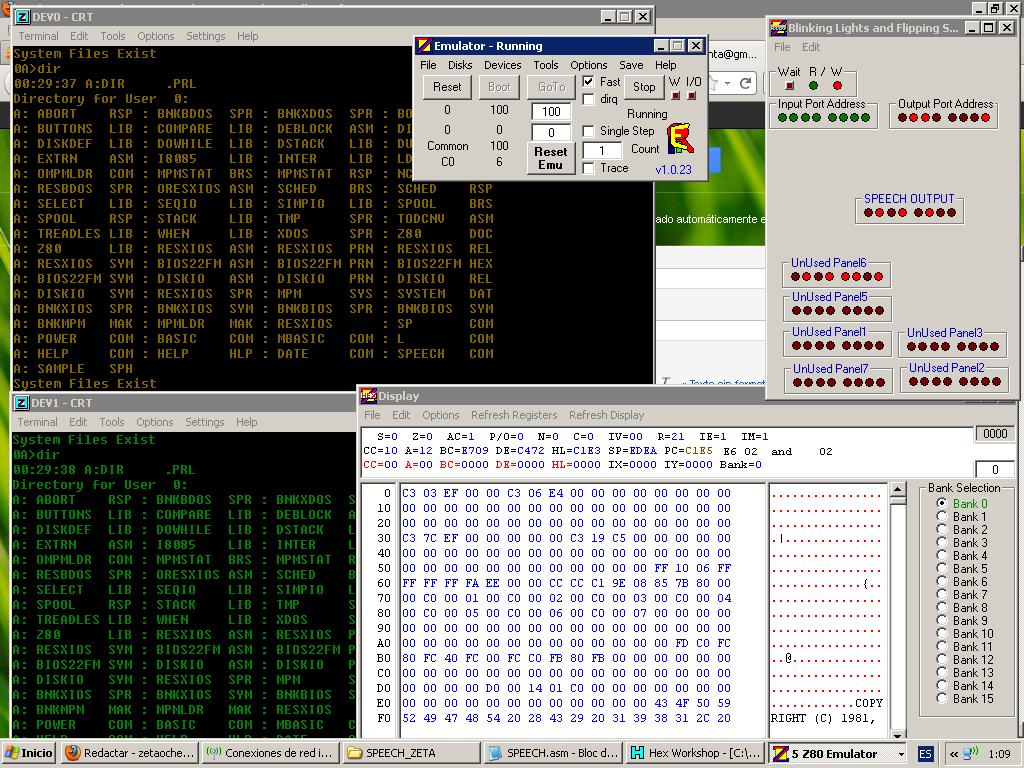Enable the Single Step checkbox
The height and width of the screenshot is (768, 1024).
point(589,131)
